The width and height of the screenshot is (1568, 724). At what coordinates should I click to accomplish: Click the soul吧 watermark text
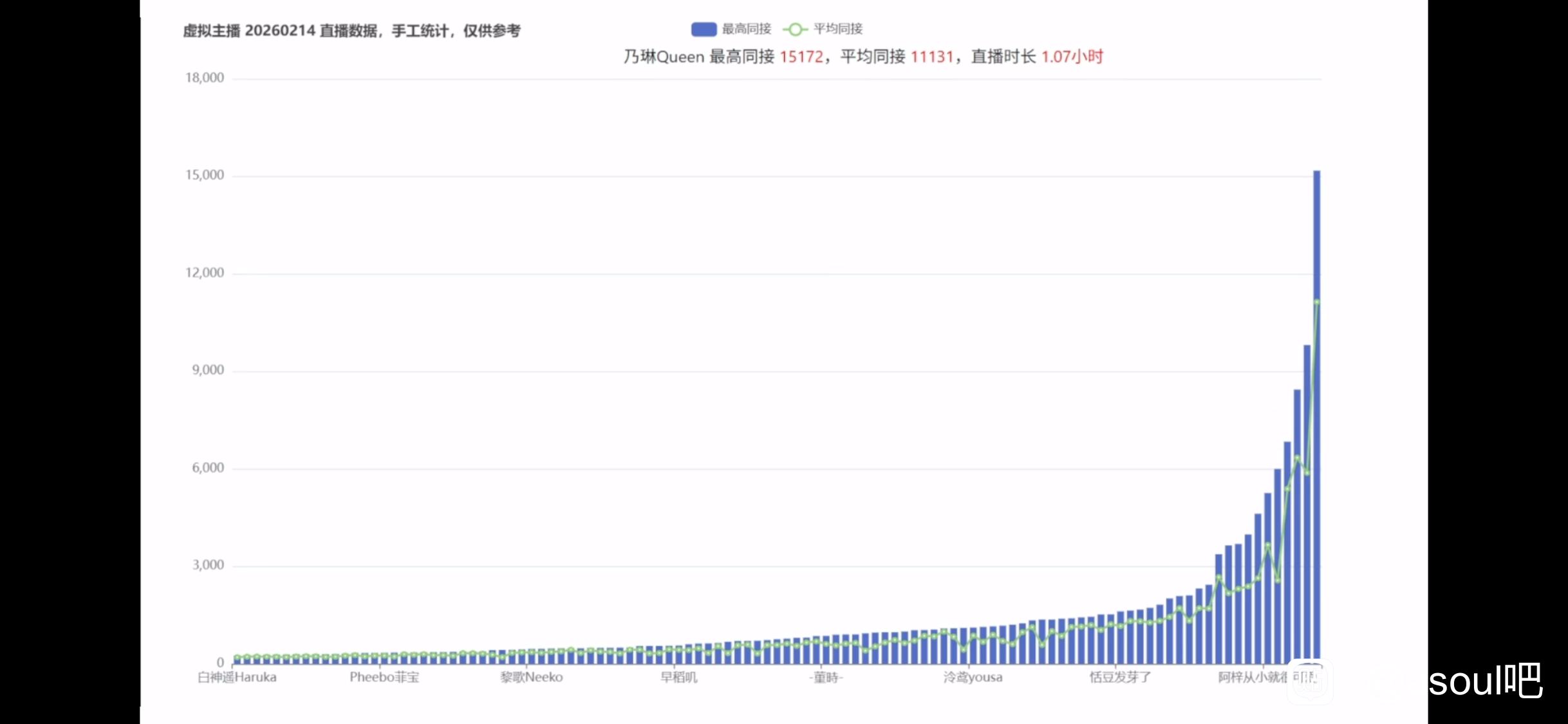(1485, 681)
